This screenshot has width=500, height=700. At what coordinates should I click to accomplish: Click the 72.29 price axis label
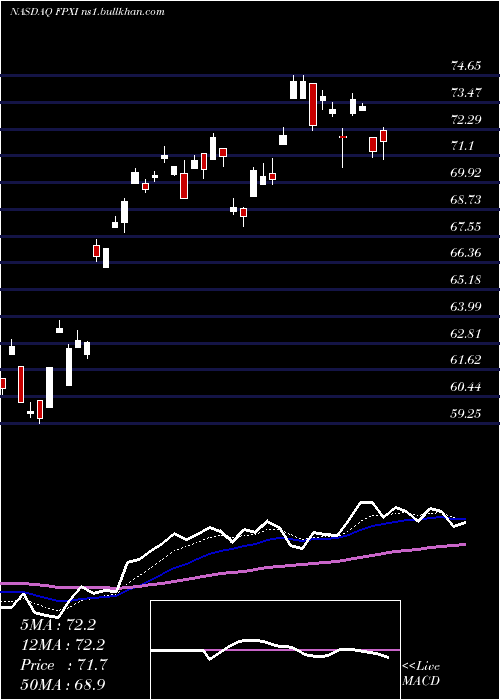pyautogui.click(x=466, y=120)
